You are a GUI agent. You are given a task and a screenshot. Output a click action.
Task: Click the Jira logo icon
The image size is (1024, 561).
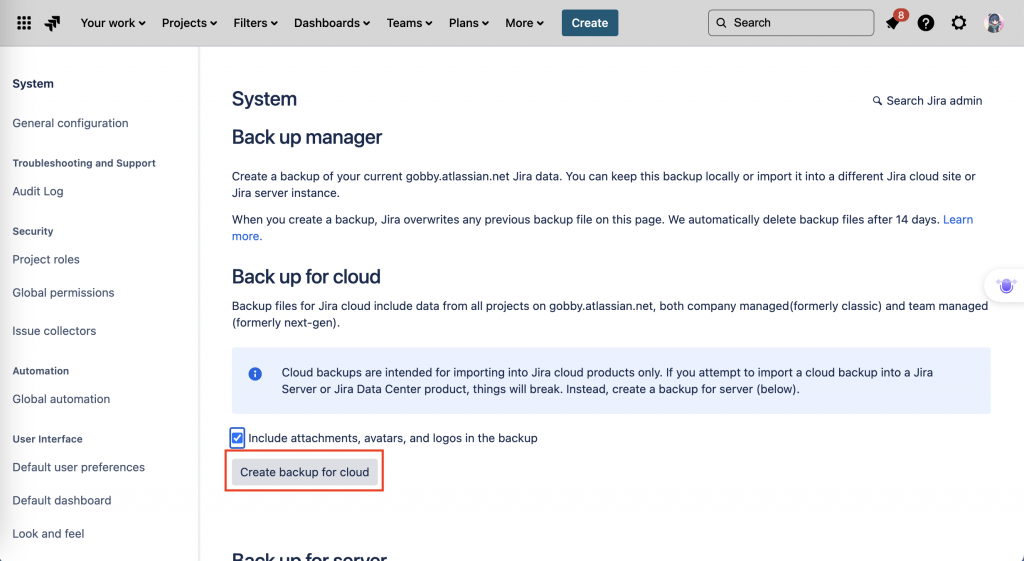point(52,23)
